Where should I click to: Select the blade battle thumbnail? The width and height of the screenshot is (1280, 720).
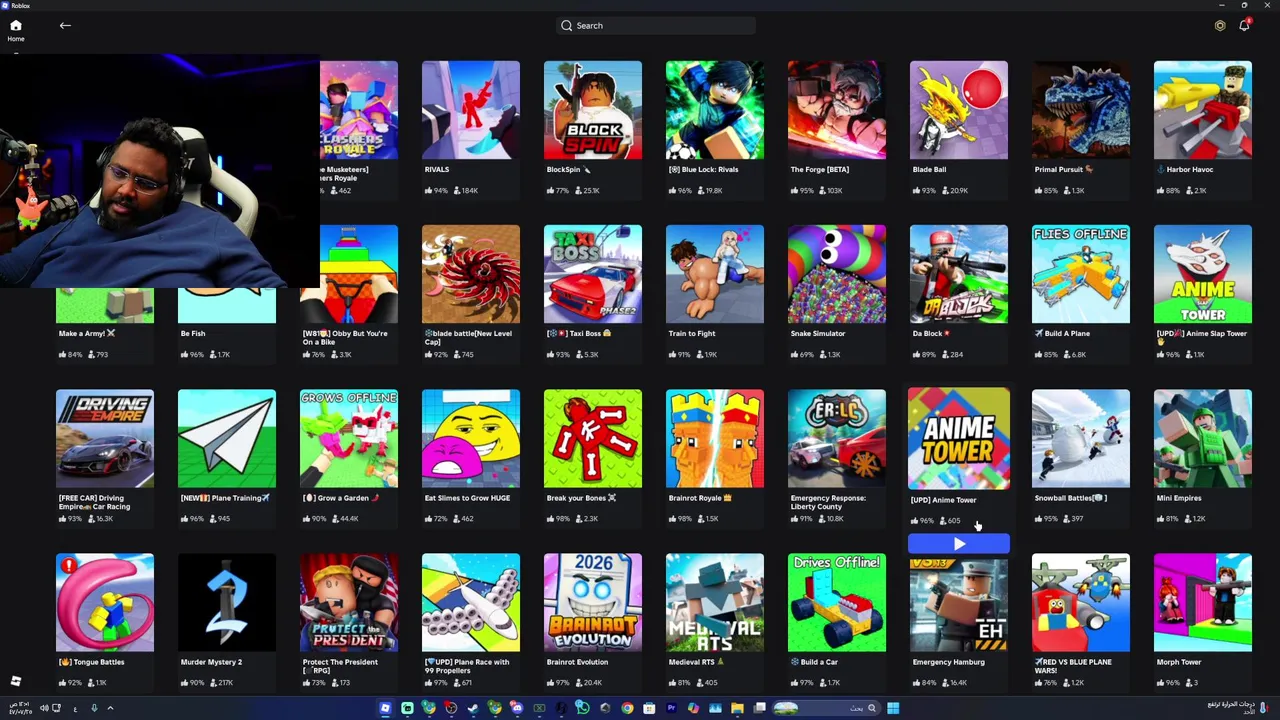tap(471, 274)
